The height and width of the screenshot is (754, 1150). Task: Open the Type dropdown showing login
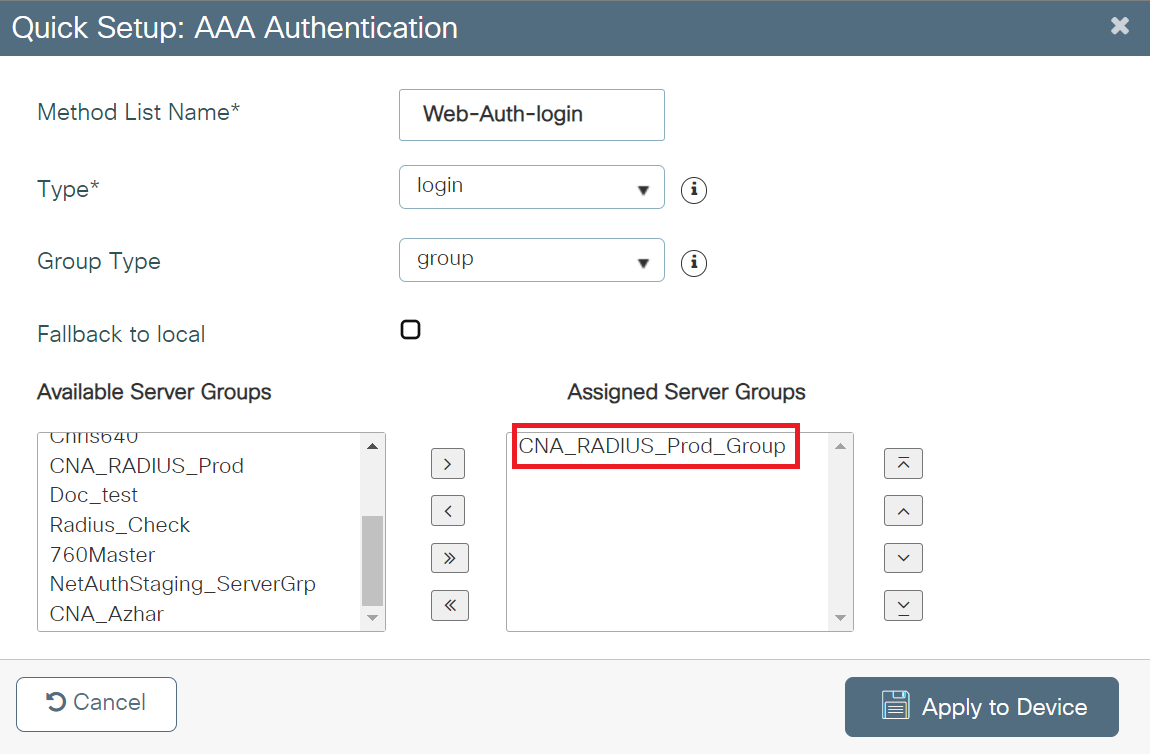coord(531,187)
